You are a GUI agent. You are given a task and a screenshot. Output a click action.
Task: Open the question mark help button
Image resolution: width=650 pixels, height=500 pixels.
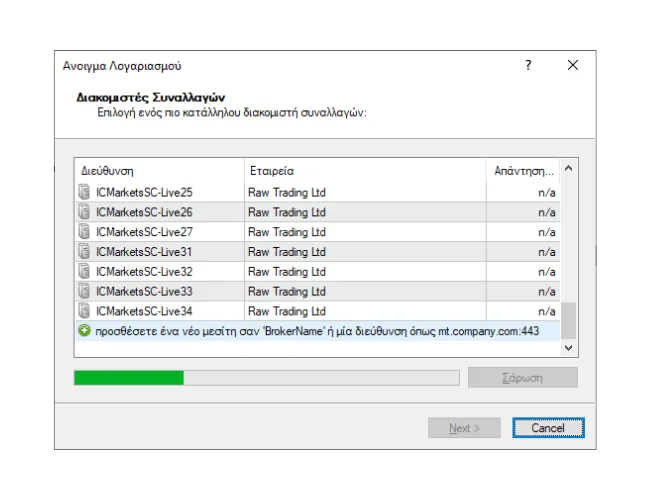(528, 65)
